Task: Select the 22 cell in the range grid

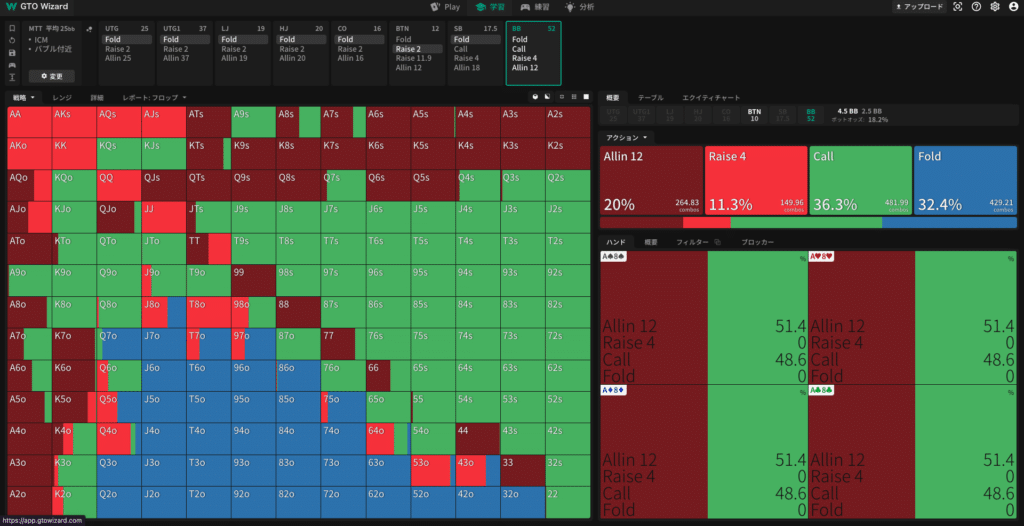Action: click(568, 502)
